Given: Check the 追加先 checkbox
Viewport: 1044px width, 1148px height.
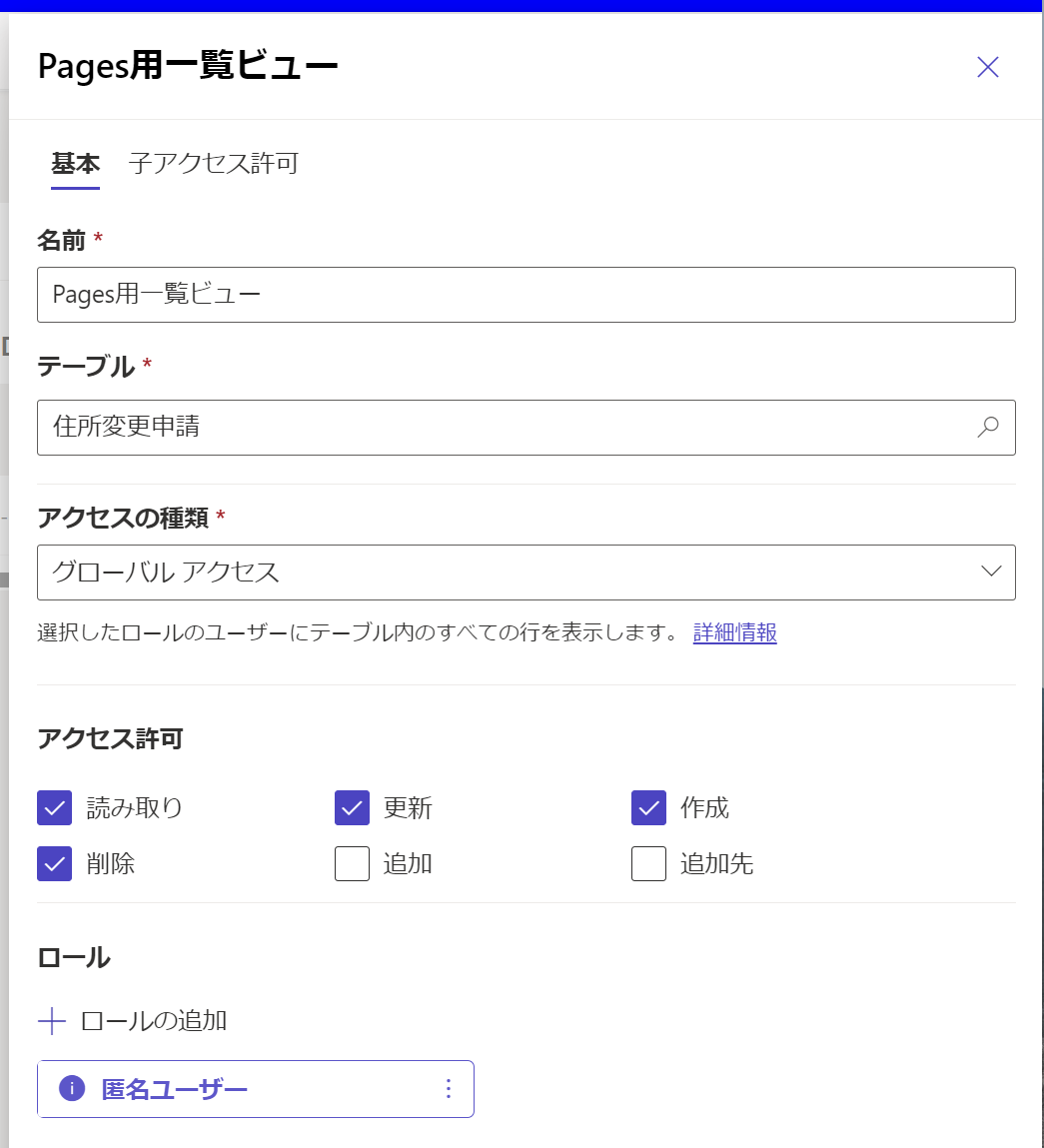Looking at the screenshot, I should [x=648, y=863].
